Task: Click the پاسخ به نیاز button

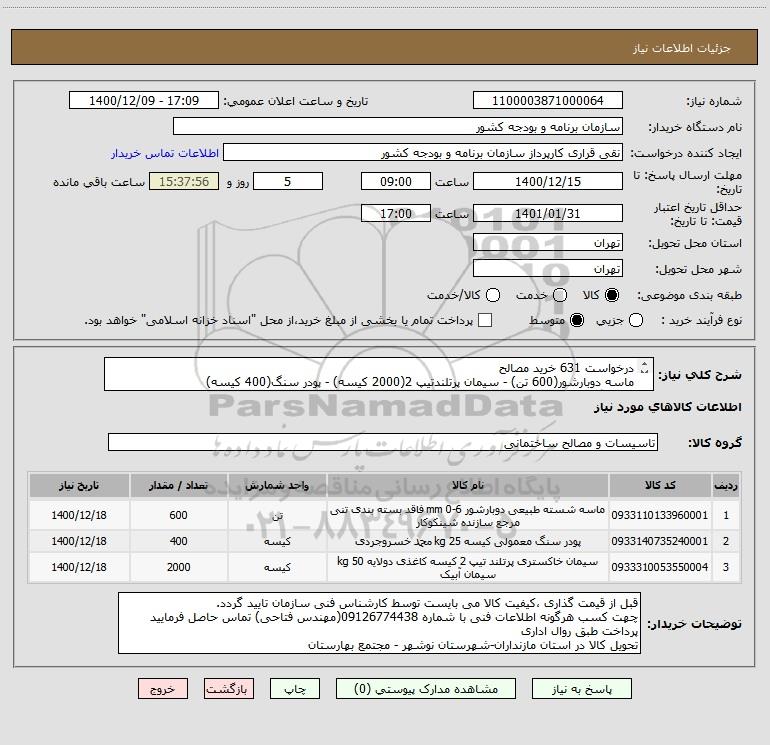Action: 582,689
